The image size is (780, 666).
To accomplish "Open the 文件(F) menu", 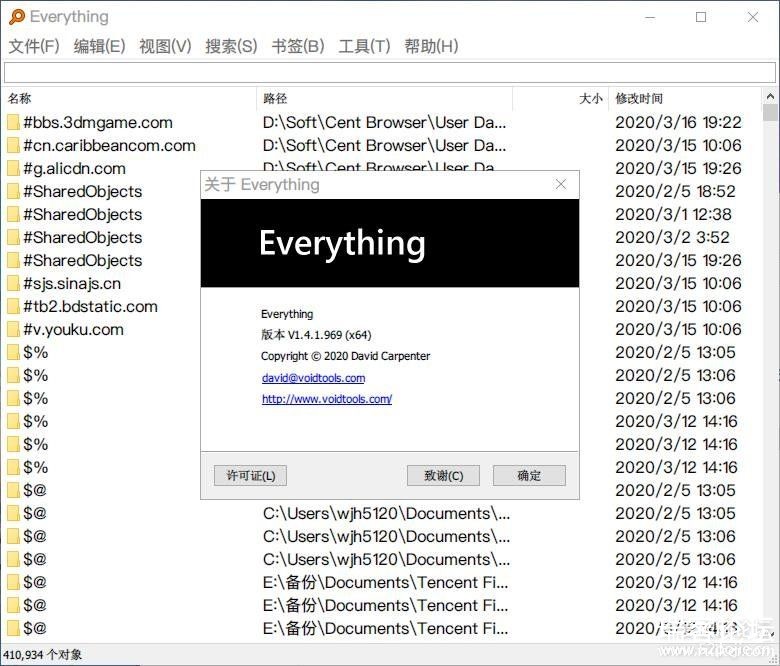I will tap(34, 46).
